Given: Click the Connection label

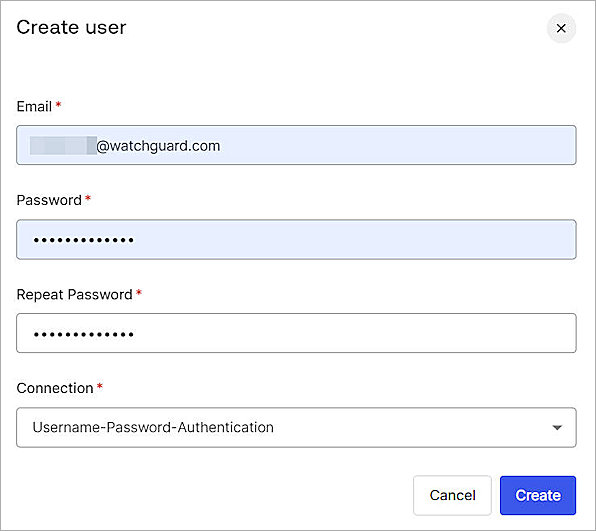Looking at the screenshot, I should [x=55, y=388].
